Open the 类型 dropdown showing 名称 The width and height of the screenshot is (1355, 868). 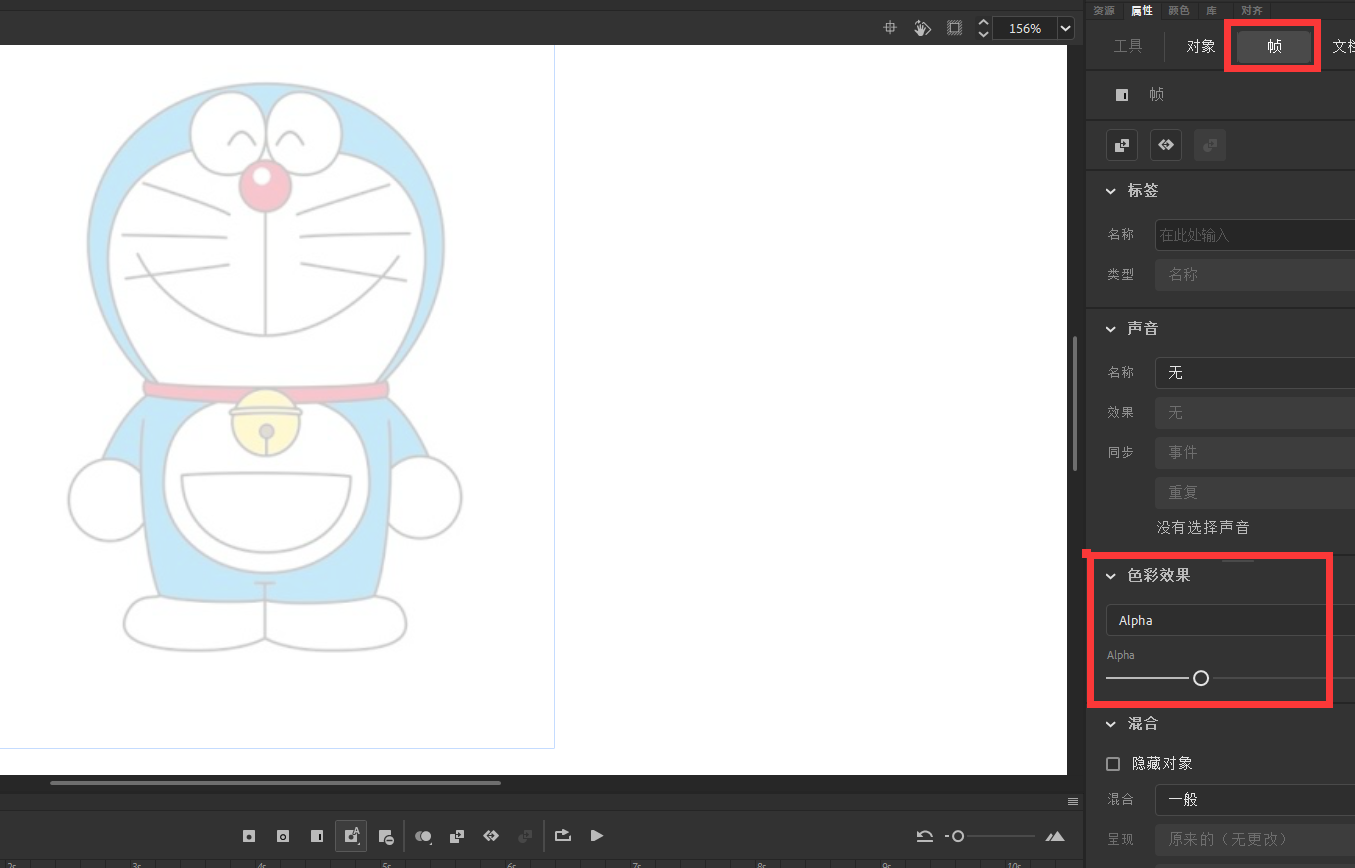click(x=1255, y=274)
